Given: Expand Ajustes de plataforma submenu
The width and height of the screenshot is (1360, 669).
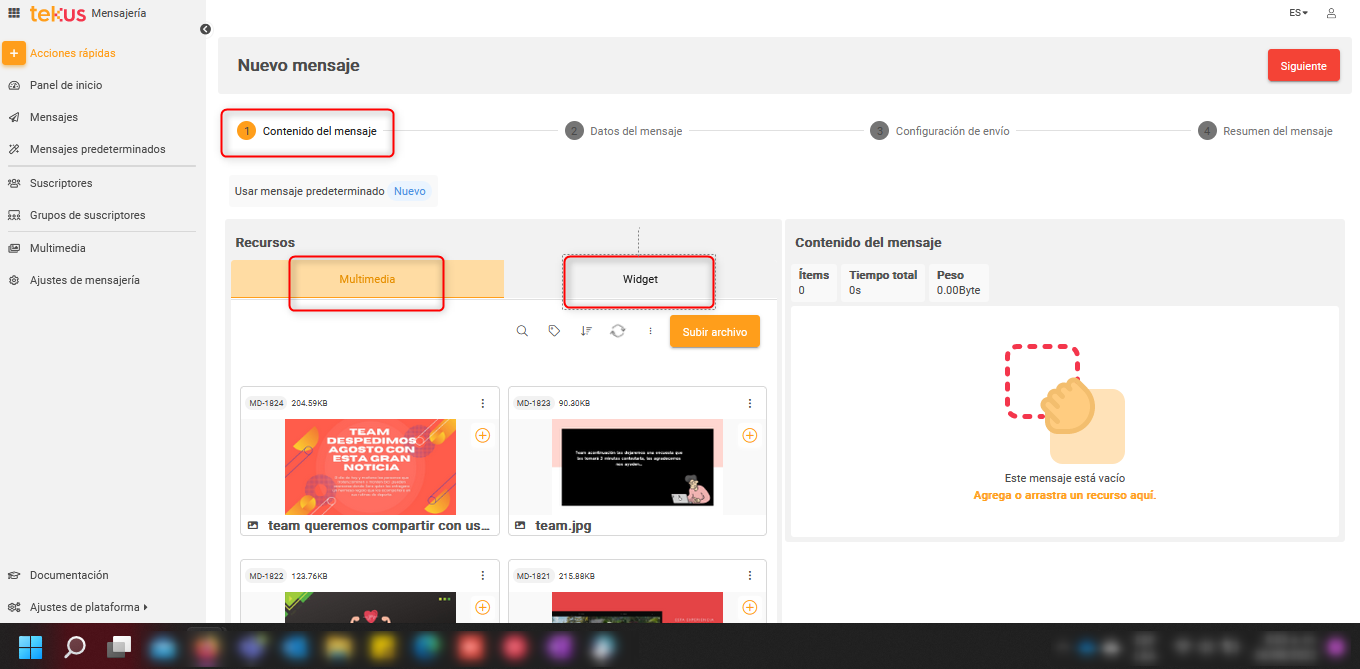Looking at the screenshot, I should (88, 607).
